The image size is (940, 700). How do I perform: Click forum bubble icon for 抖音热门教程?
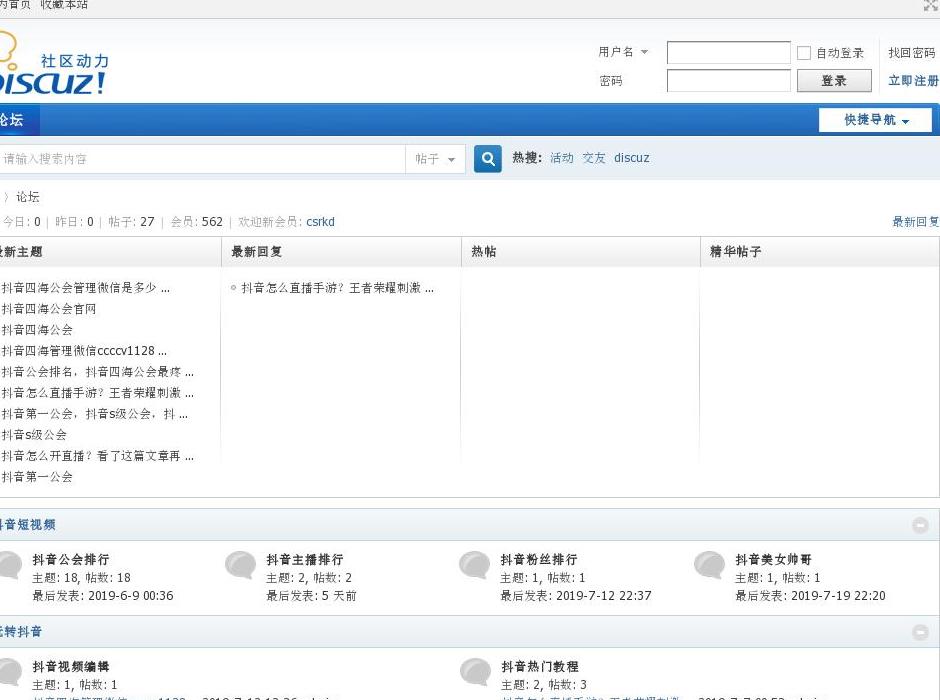tap(475, 672)
